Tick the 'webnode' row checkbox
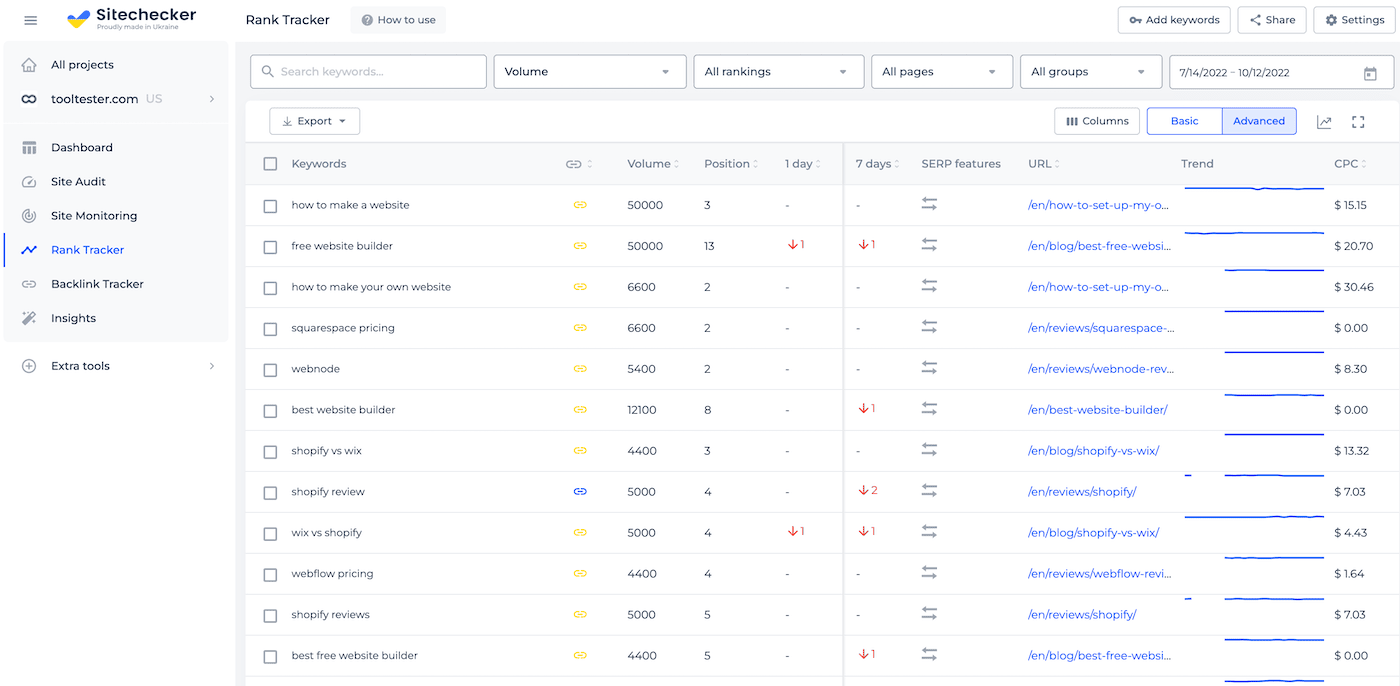 click(270, 370)
